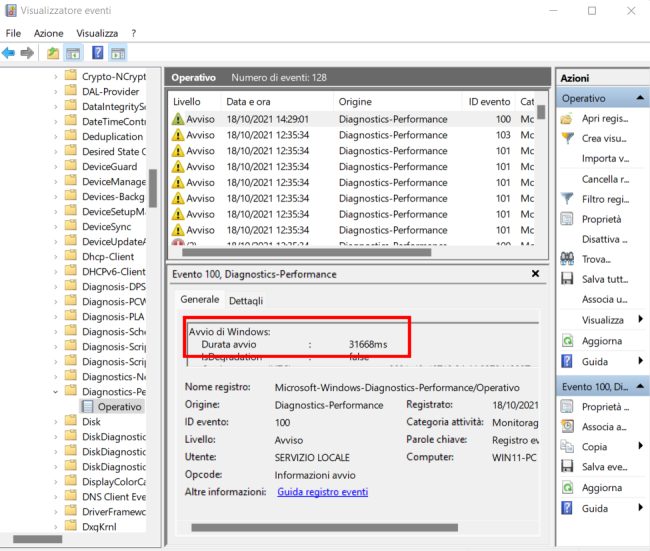The width and height of the screenshot is (650, 551).
Task: Collapse the Operativo actions section header
Action: (640, 98)
